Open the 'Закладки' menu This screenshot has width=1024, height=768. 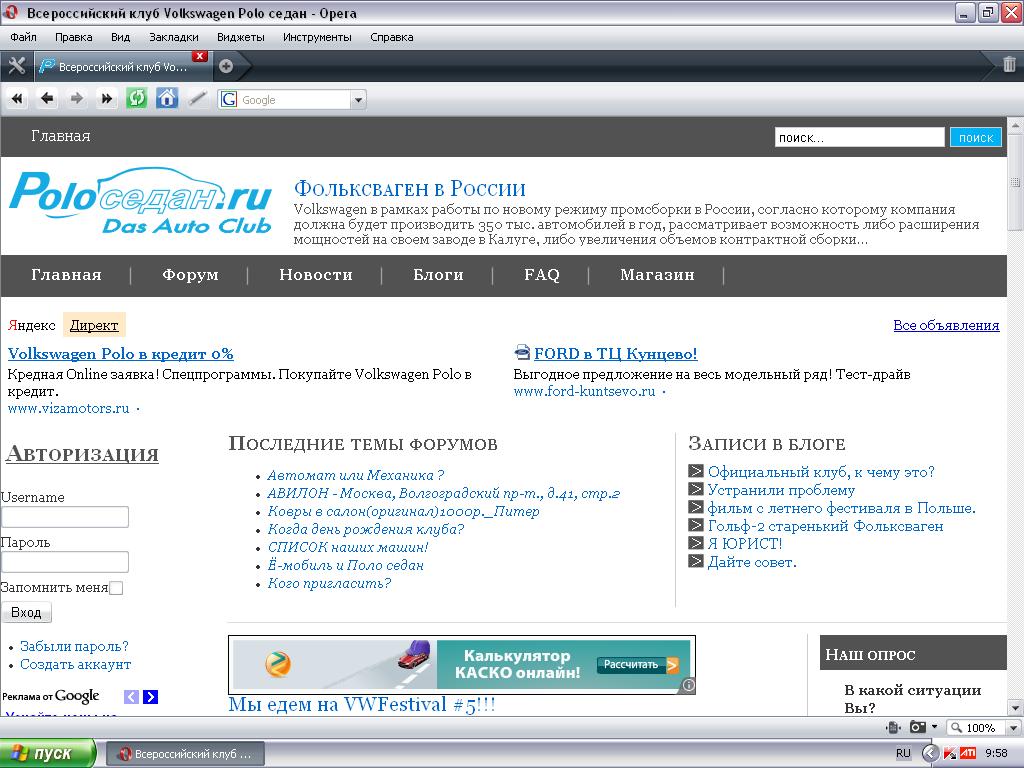pyautogui.click(x=173, y=37)
